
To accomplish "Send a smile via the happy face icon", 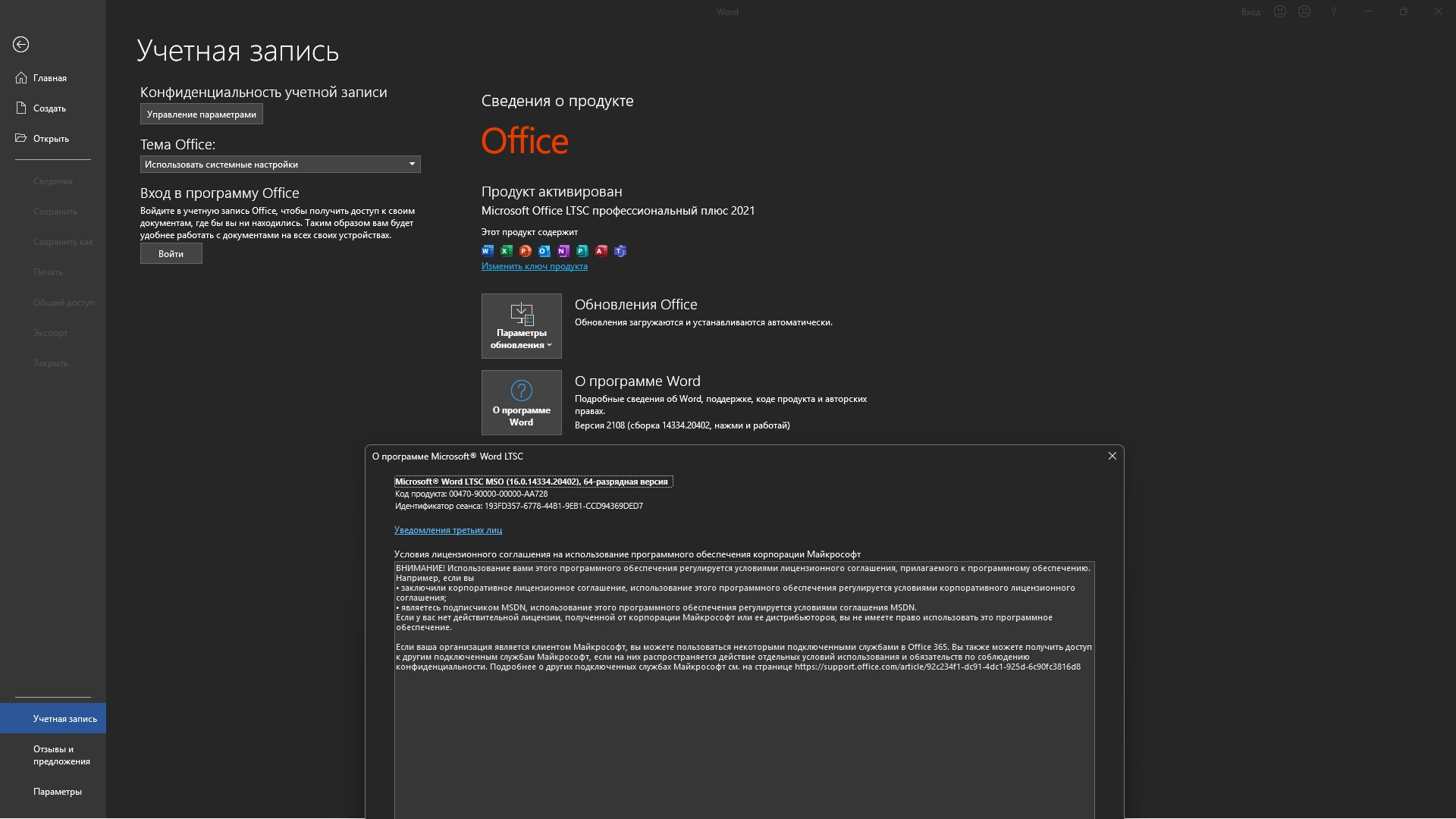I will point(1280,12).
